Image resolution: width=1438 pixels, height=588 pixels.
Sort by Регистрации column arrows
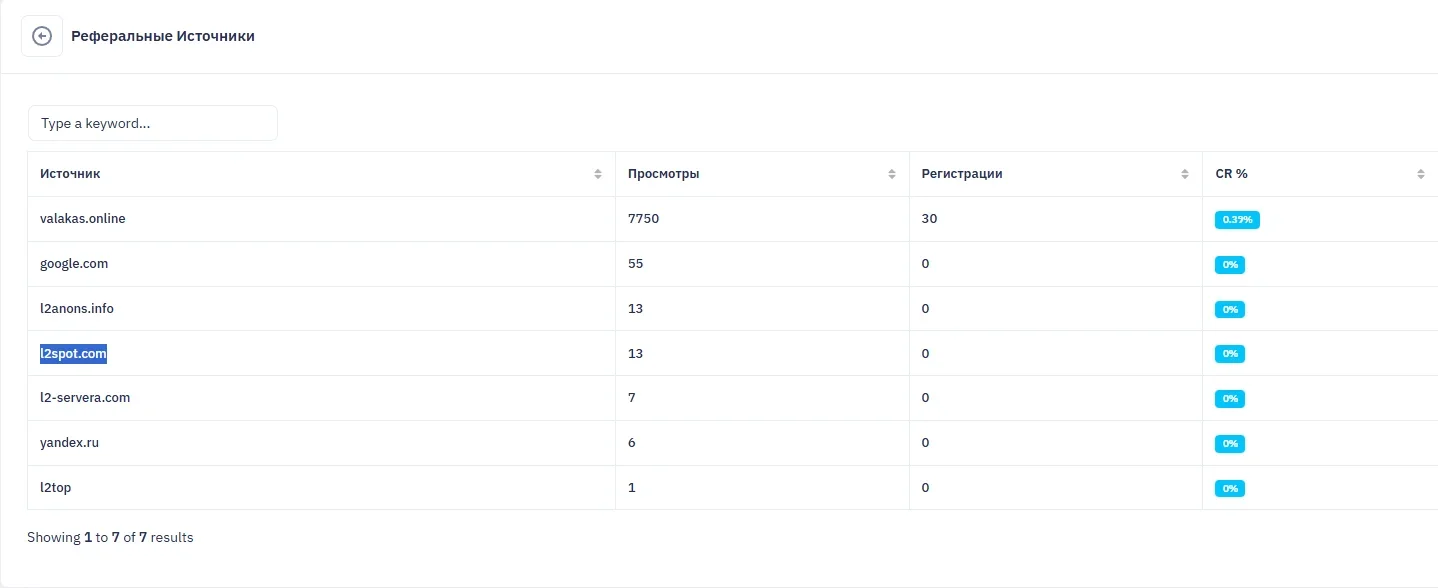(x=1186, y=174)
